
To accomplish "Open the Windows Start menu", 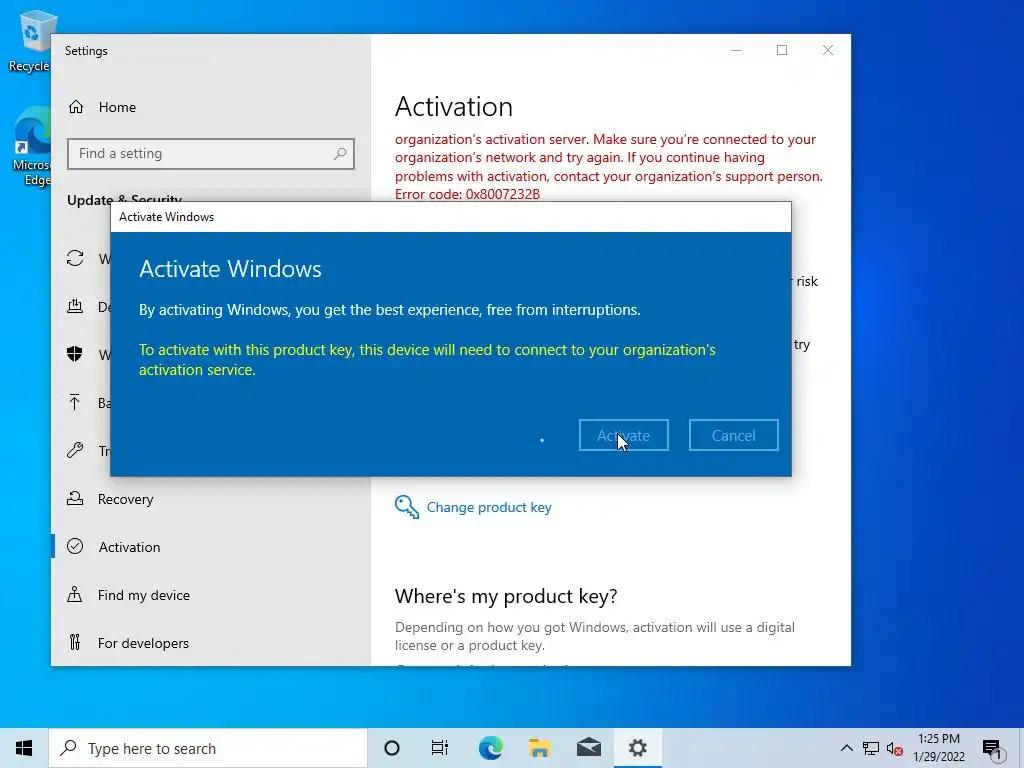I will coord(24,748).
